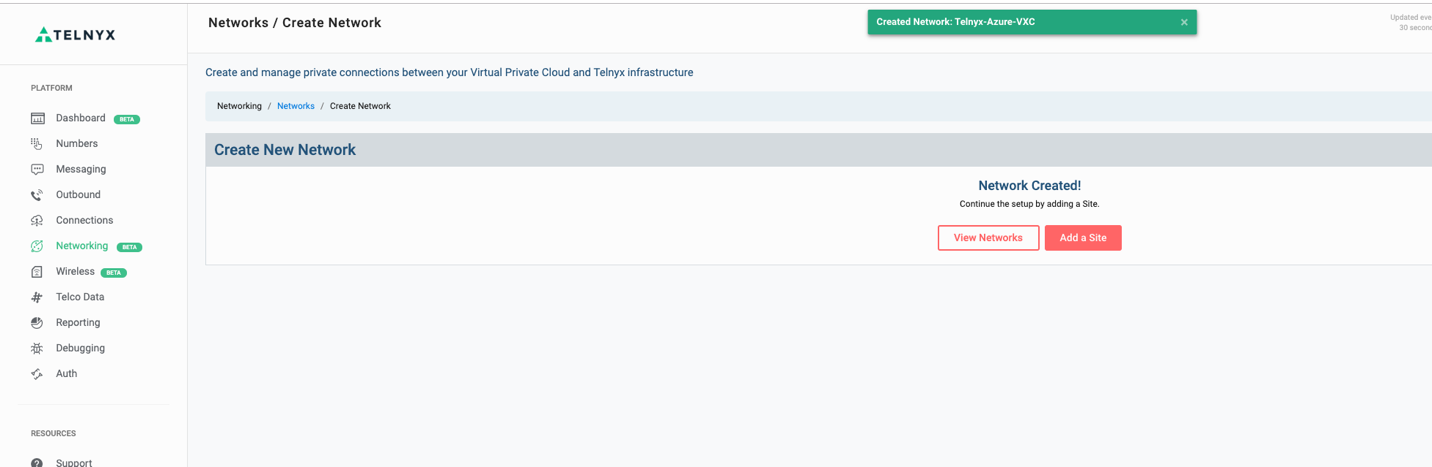Screen dimensions: 1432x467
Task: Click 'Created Network: Telnyx-Azure-VXC' toast text
Action: coord(955,22)
